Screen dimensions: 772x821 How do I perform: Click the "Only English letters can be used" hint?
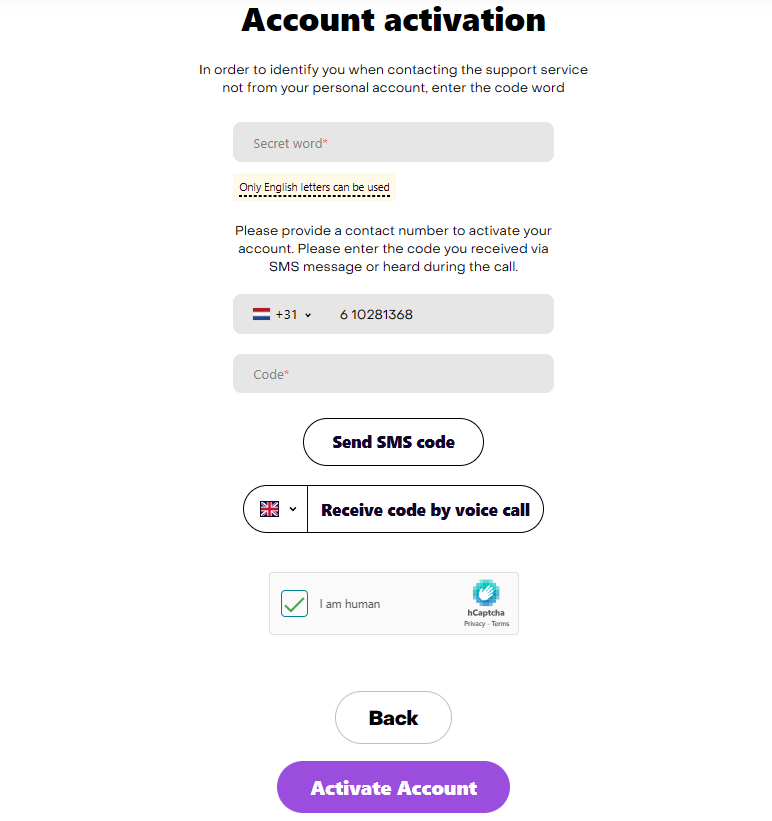pos(314,187)
